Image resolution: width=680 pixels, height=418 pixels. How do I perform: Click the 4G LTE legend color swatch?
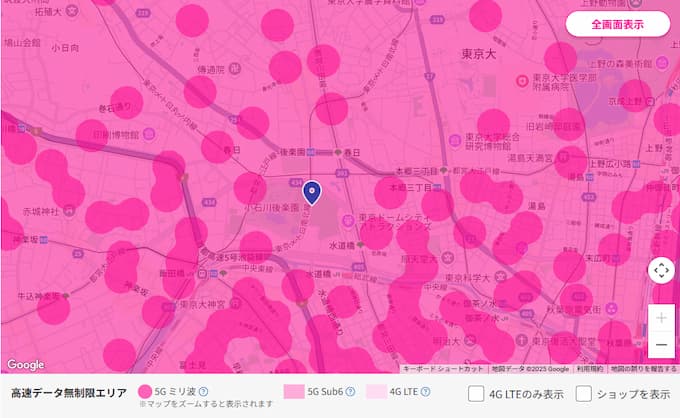tap(376, 392)
